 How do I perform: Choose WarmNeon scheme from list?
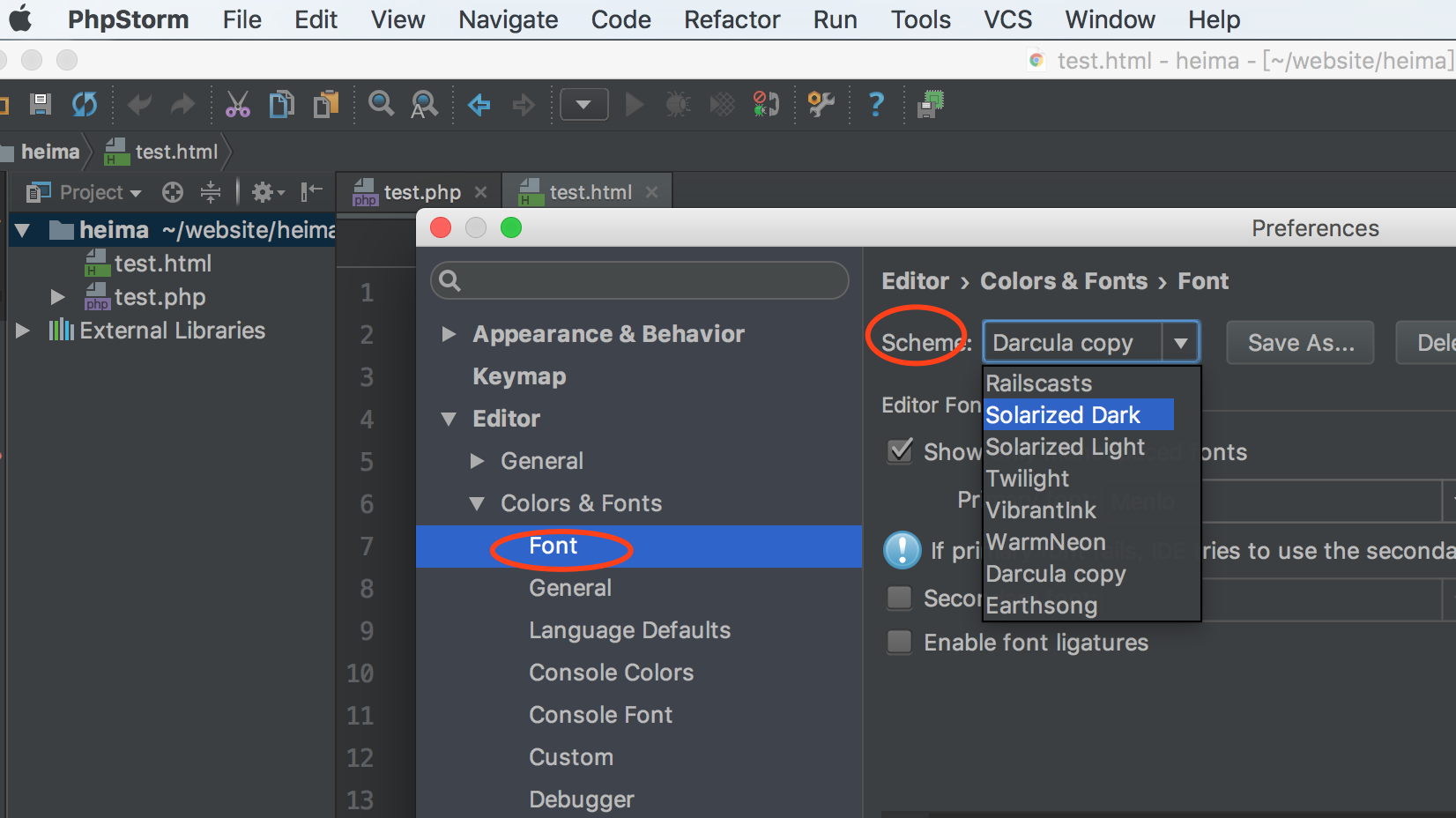coord(1045,542)
